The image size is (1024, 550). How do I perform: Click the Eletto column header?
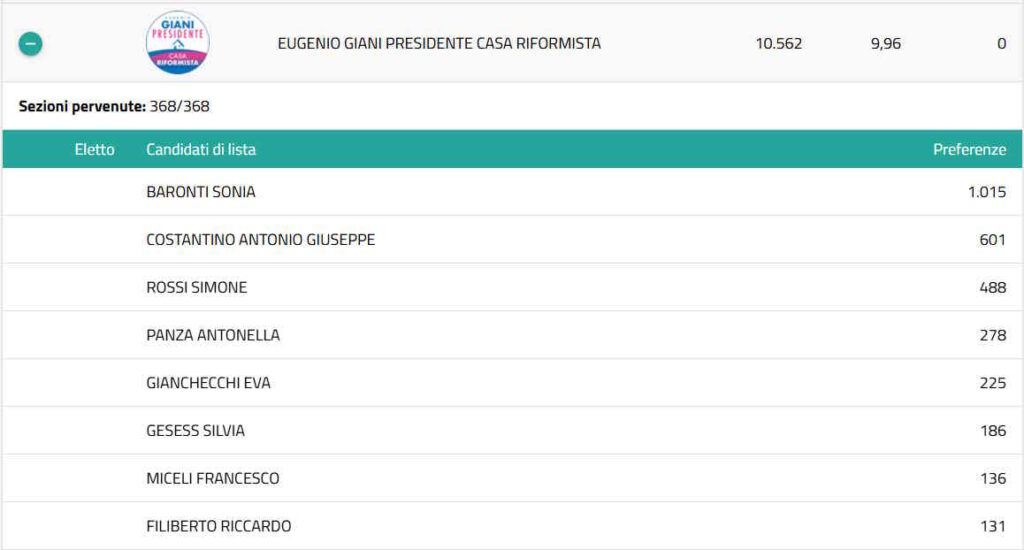pos(94,150)
